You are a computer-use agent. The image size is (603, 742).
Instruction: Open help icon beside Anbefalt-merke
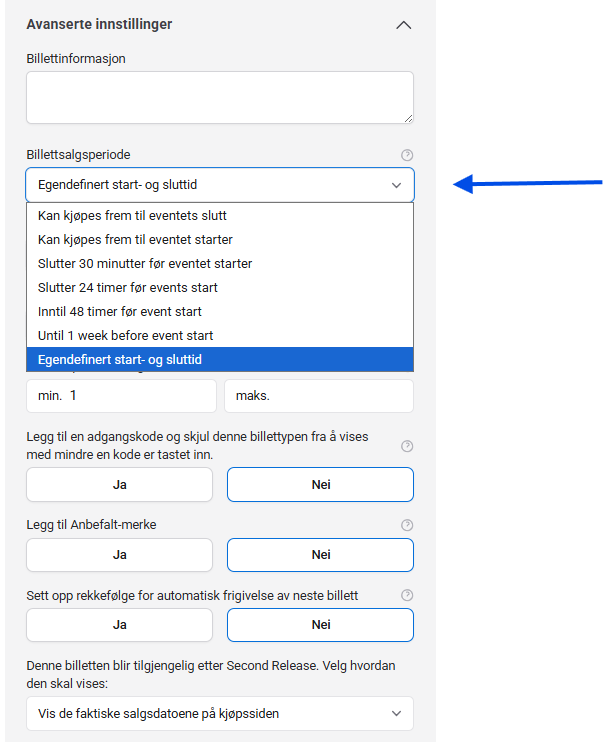click(x=406, y=525)
